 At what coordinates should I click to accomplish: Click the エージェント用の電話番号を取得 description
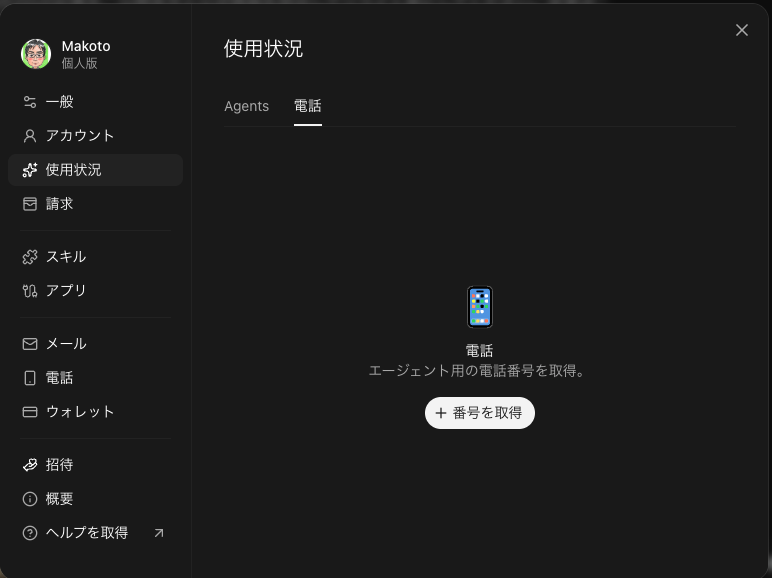click(477, 371)
